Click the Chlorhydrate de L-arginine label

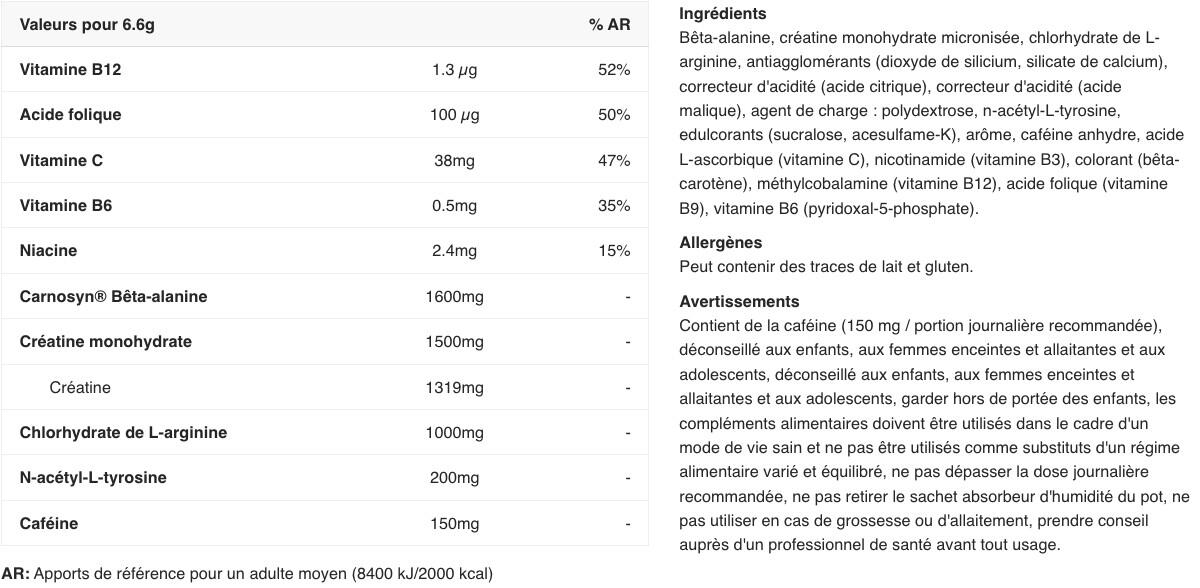coord(123,432)
